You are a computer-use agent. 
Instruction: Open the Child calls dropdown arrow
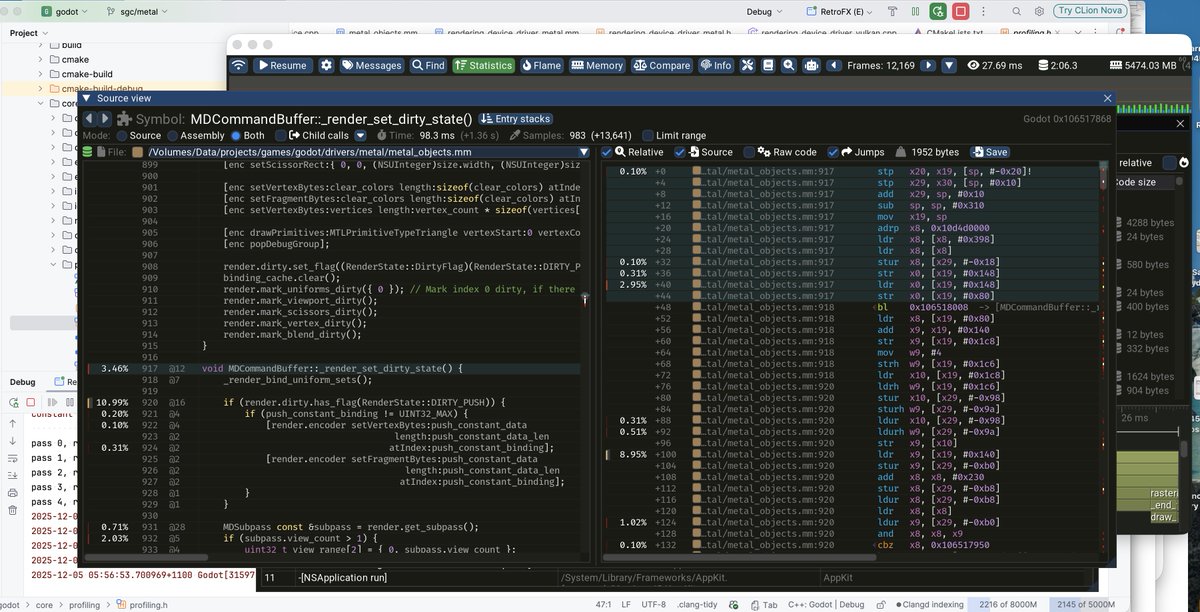[360, 135]
